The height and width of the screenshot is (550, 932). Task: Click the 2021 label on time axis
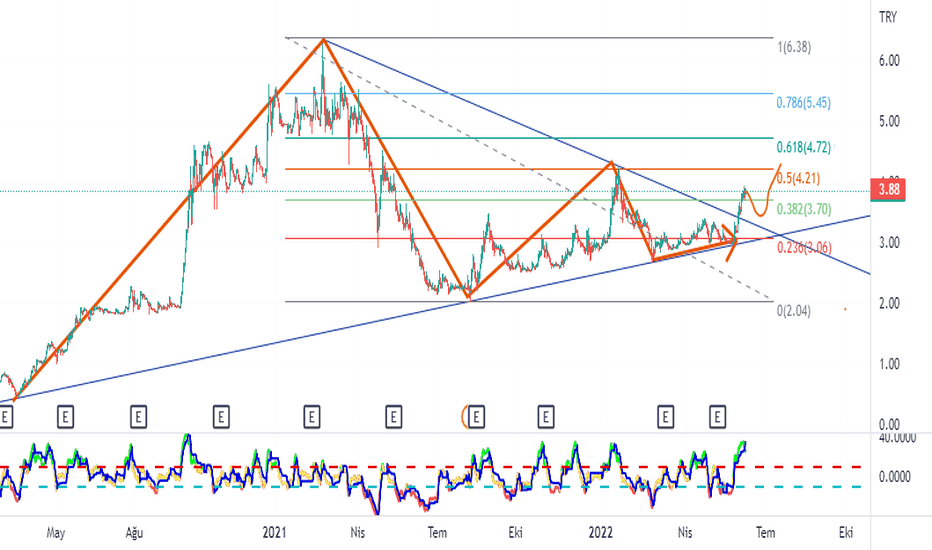tap(274, 532)
